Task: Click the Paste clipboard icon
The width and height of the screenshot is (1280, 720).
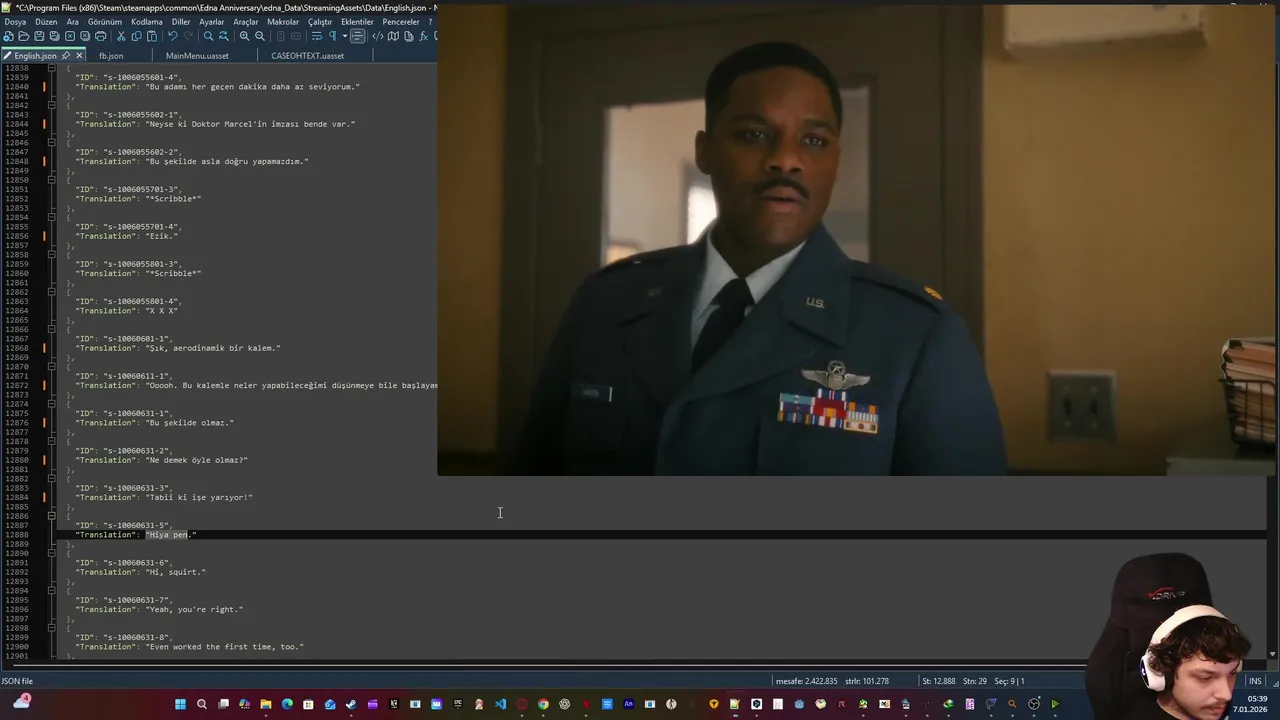Action: tap(152, 36)
